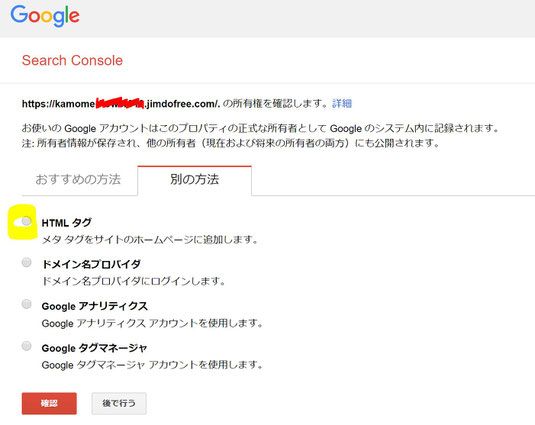Click the red 確認 verify button

49,404
